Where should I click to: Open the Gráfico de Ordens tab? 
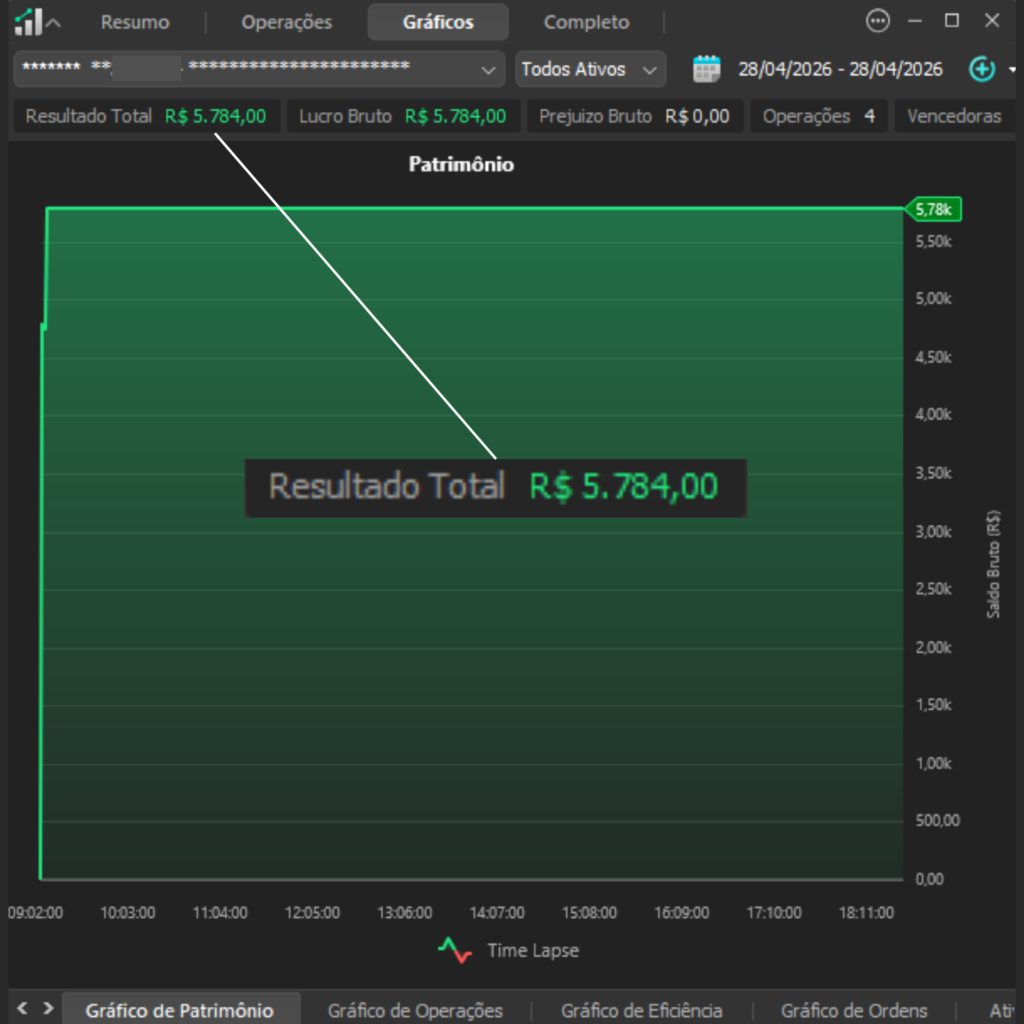click(854, 1011)
